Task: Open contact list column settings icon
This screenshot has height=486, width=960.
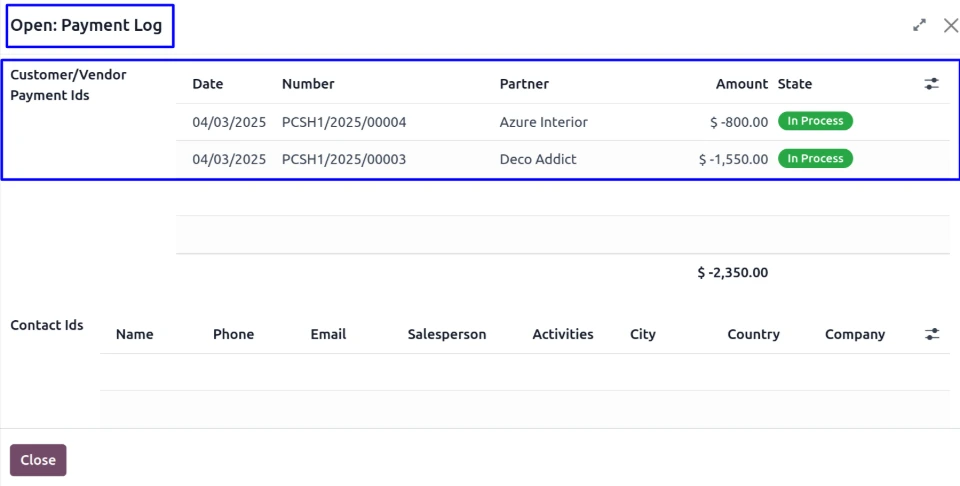Action: [x=931, y=334]
